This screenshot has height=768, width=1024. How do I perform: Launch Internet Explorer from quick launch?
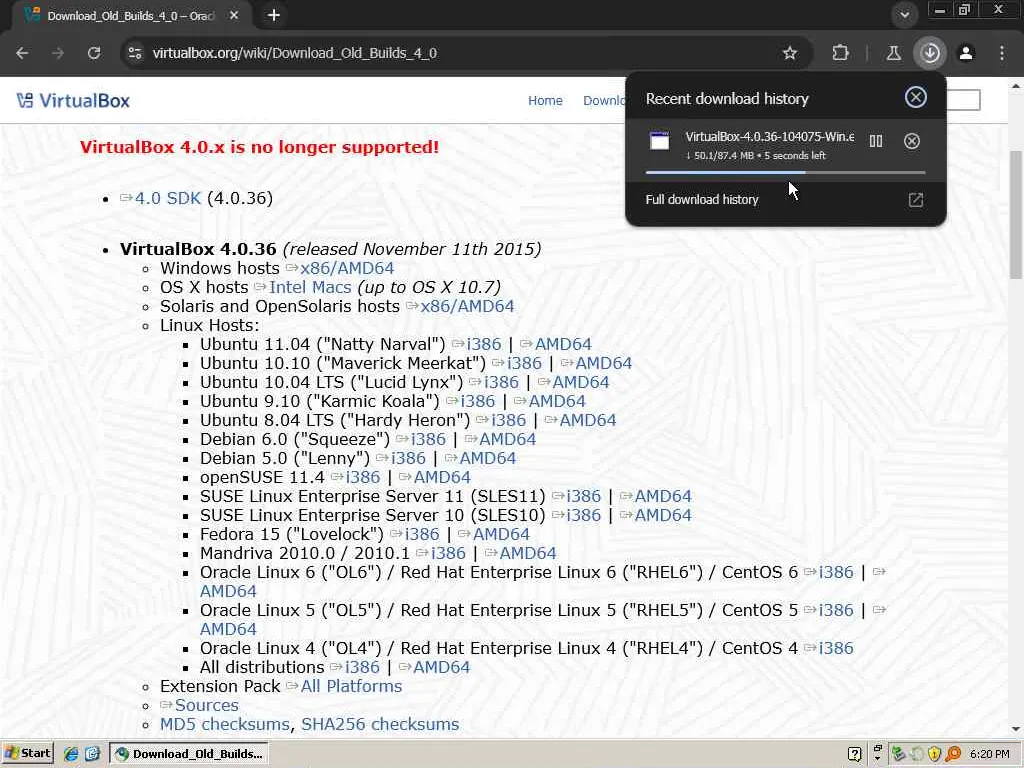(x=71, y=754)
